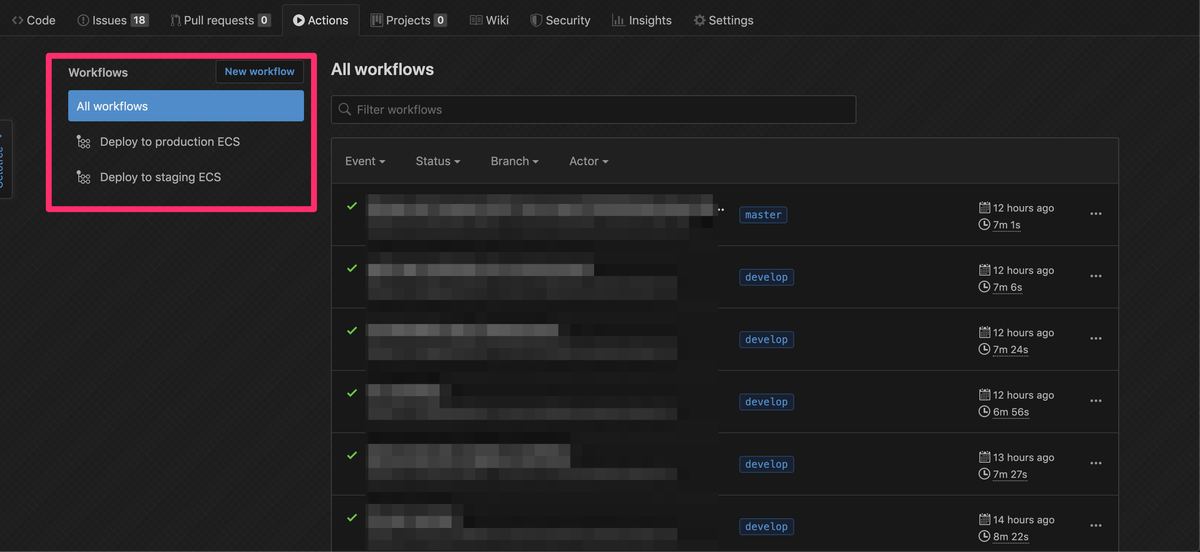Click the 14 hours ago timestamp
The width and height of the screenshot is (1200, 552).
1023,520
